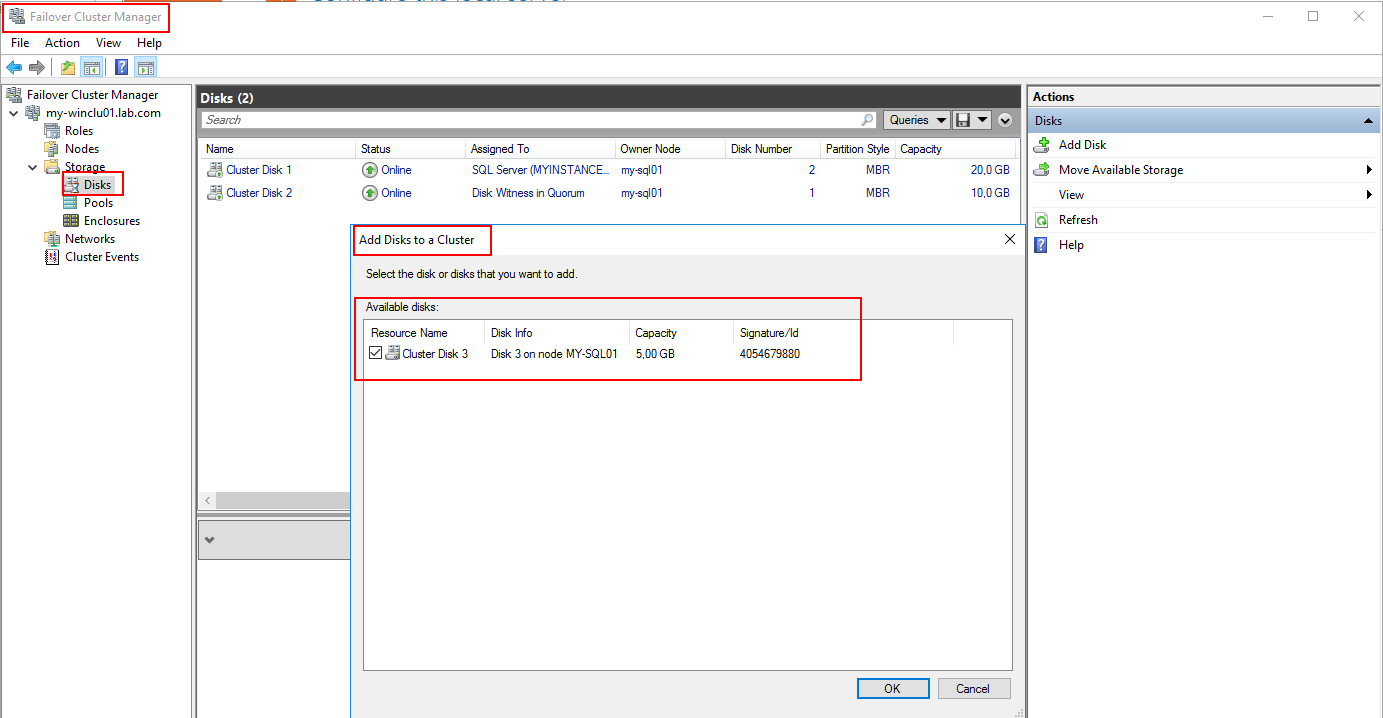Click the Failover Cluster Manager root tree icon
Screen dimensions: 1383x718
click(14, 95)
